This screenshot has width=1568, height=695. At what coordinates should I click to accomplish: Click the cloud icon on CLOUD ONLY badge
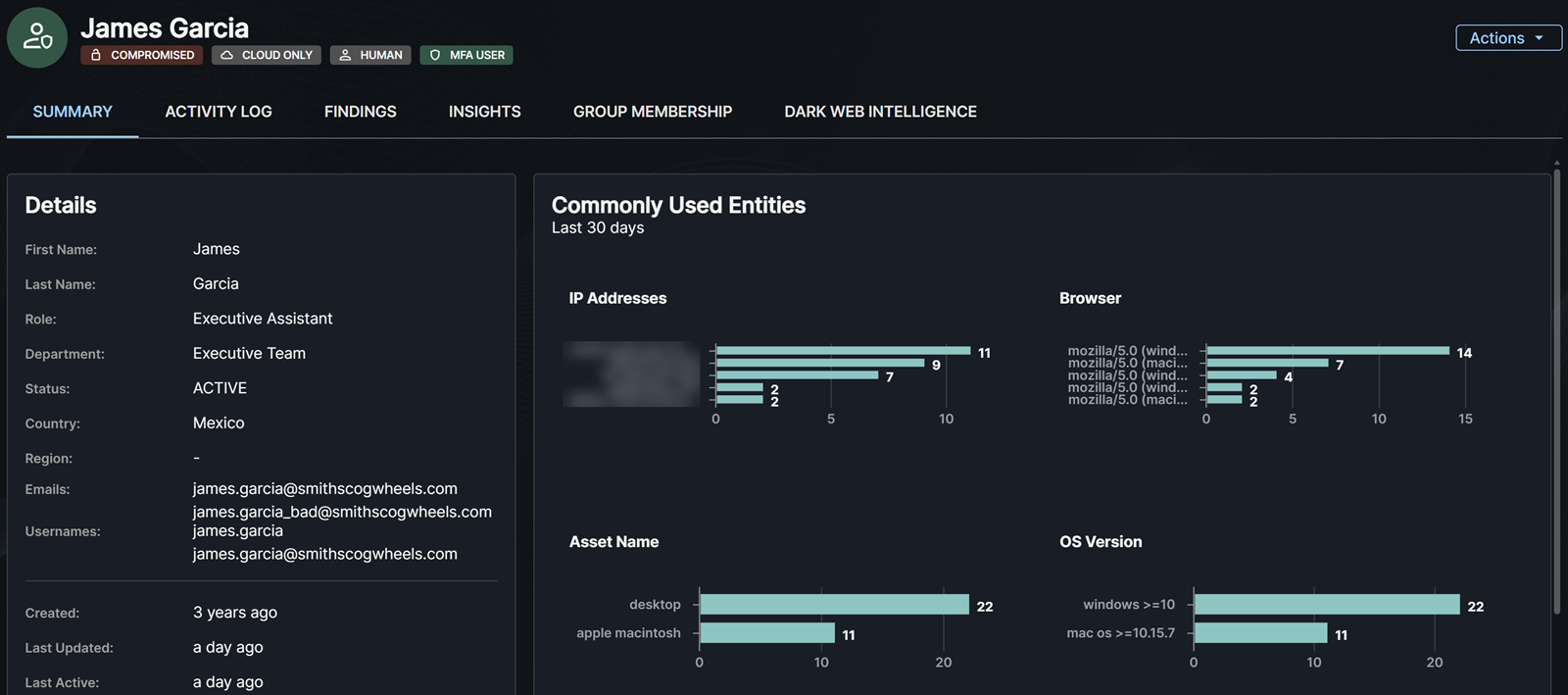tap(226, 56)
